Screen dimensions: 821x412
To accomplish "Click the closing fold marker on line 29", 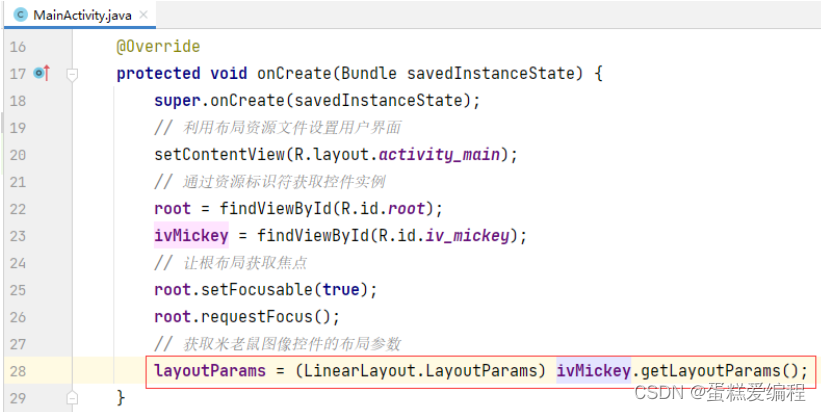I will click(x=72, y=398).
